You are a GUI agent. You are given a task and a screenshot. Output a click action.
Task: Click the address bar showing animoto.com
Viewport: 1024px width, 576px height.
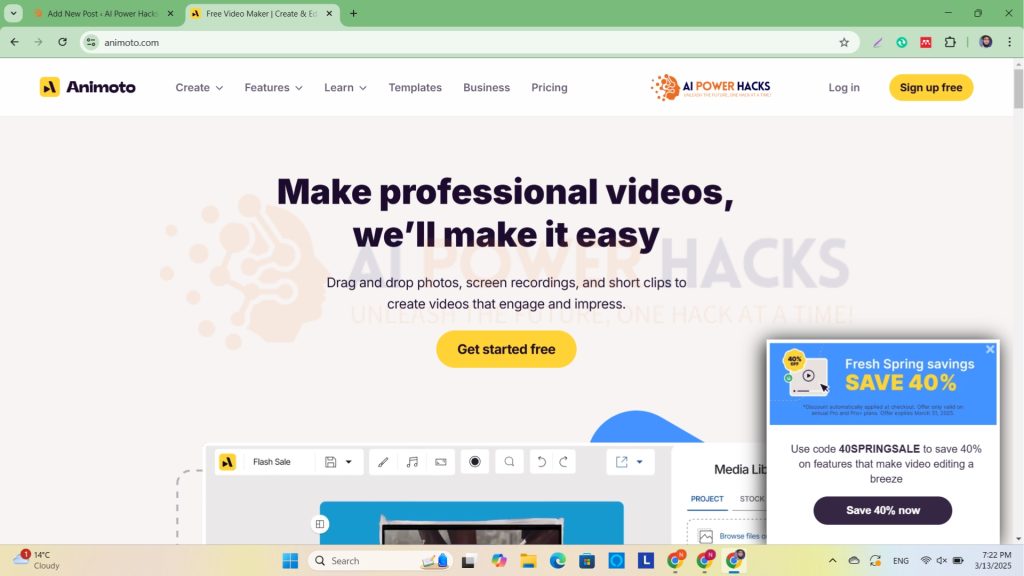(450, 42)
